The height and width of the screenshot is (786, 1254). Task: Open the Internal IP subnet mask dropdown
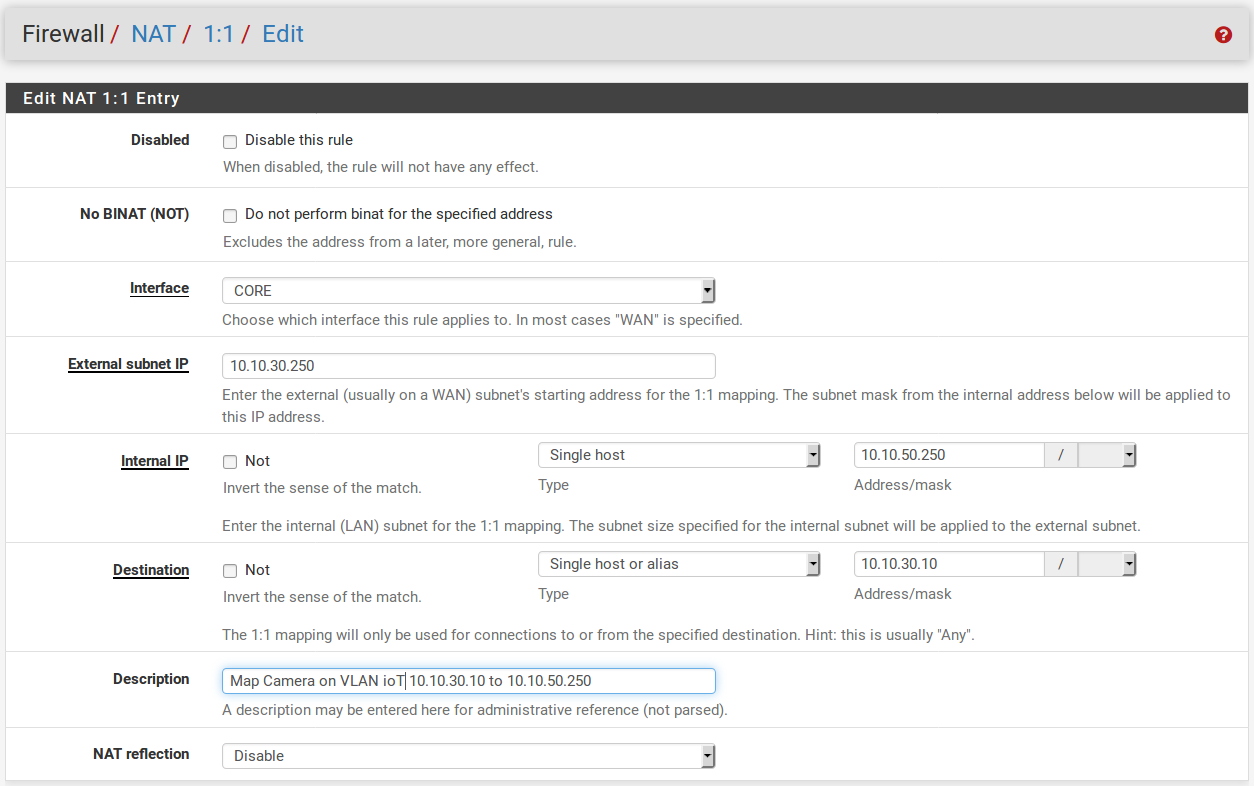[x=1107, y=456]
